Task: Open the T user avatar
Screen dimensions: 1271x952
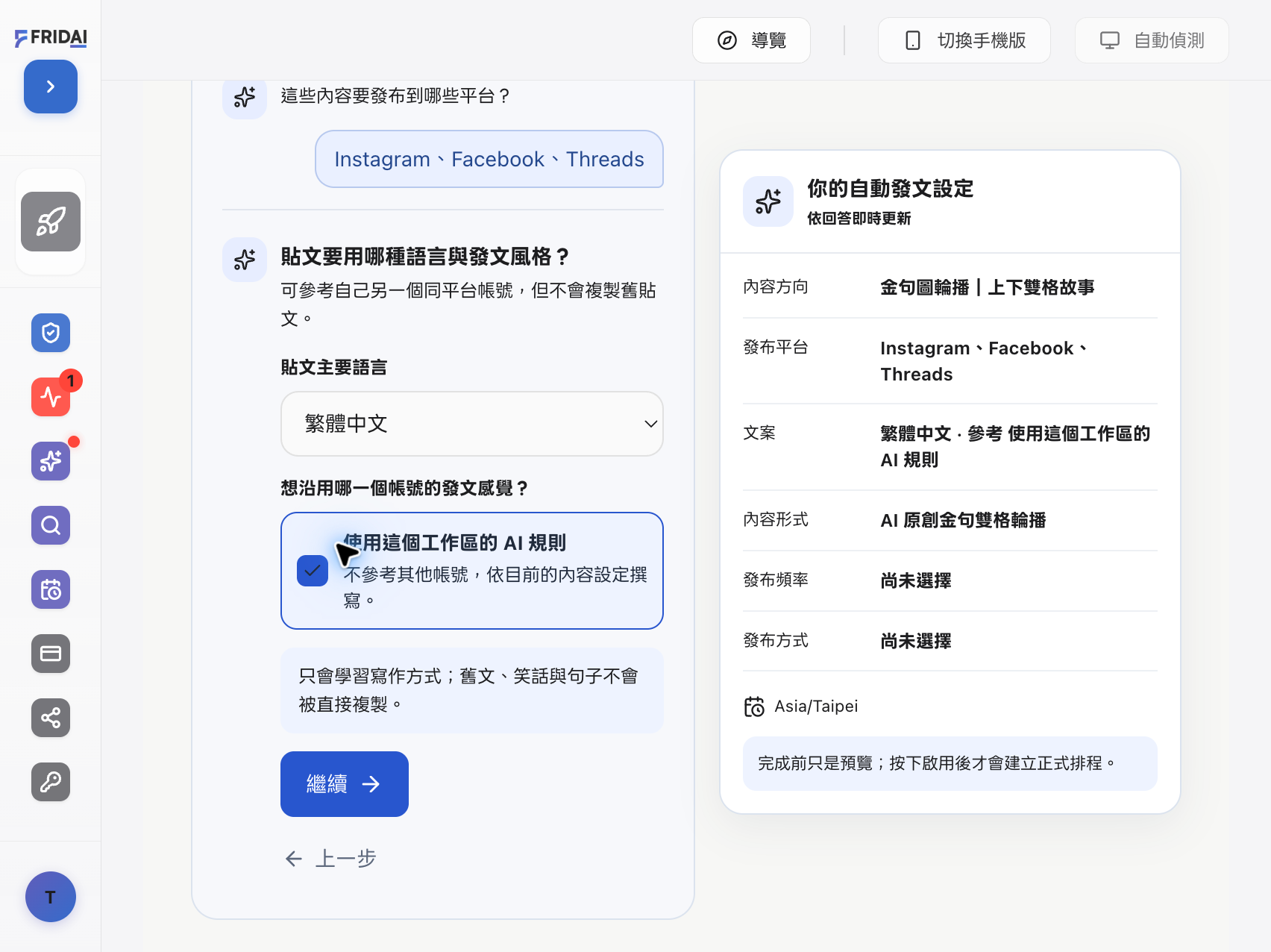Action: [x=51, y=897]
